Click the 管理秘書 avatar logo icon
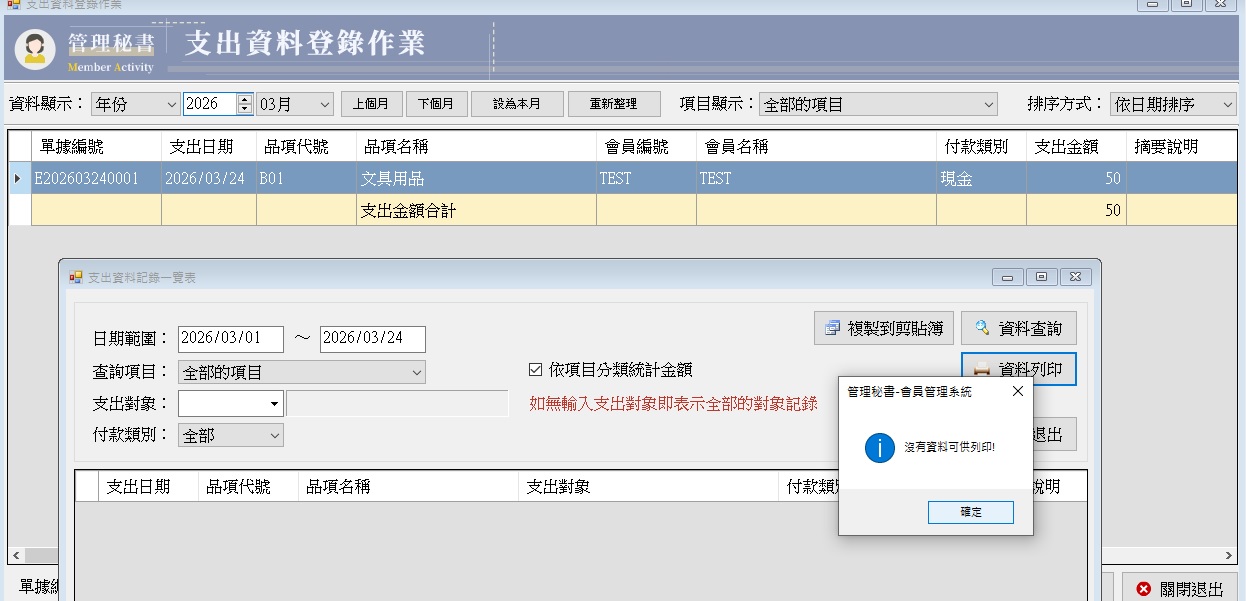 pos(35,48)
